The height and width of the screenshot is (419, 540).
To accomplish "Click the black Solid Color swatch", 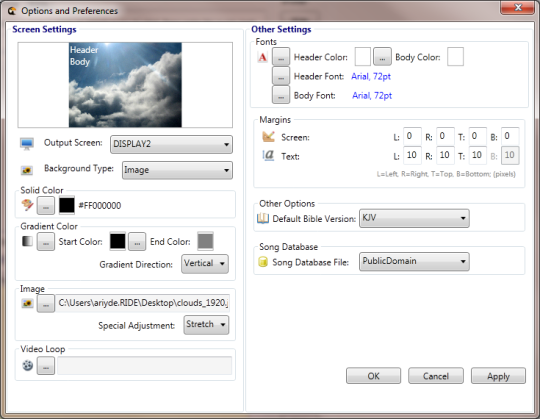I will (67, 205).
